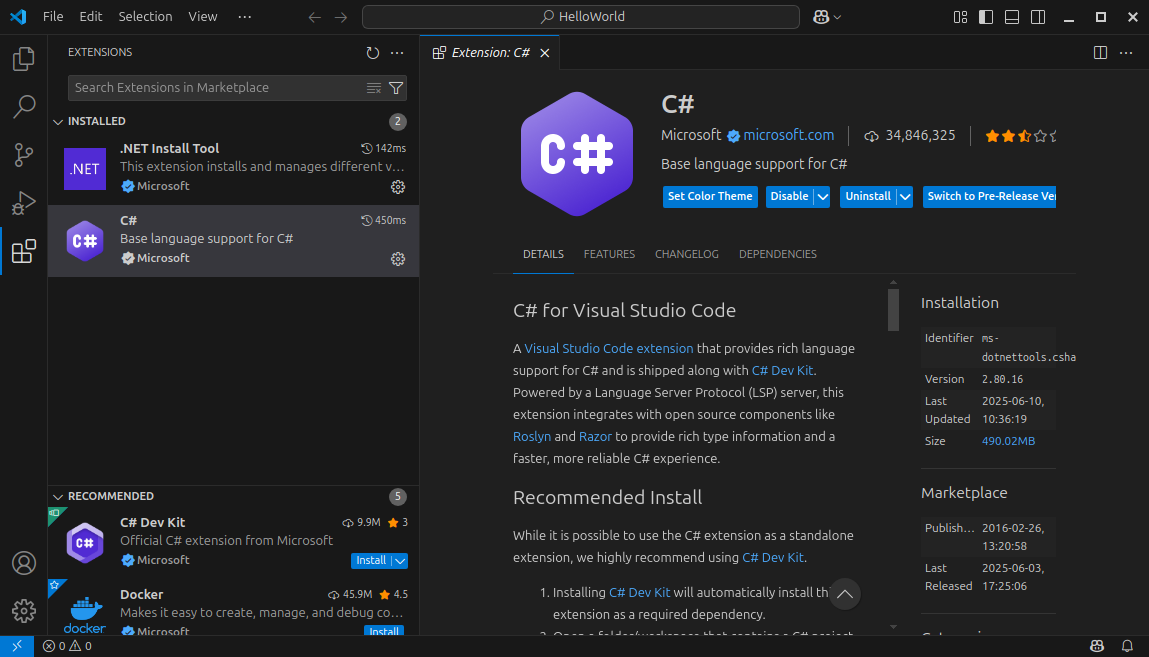Viewport: 1149px width, 657px height.
Task: Open the 490.02MB size link
Action: (x=1008, y=441)
